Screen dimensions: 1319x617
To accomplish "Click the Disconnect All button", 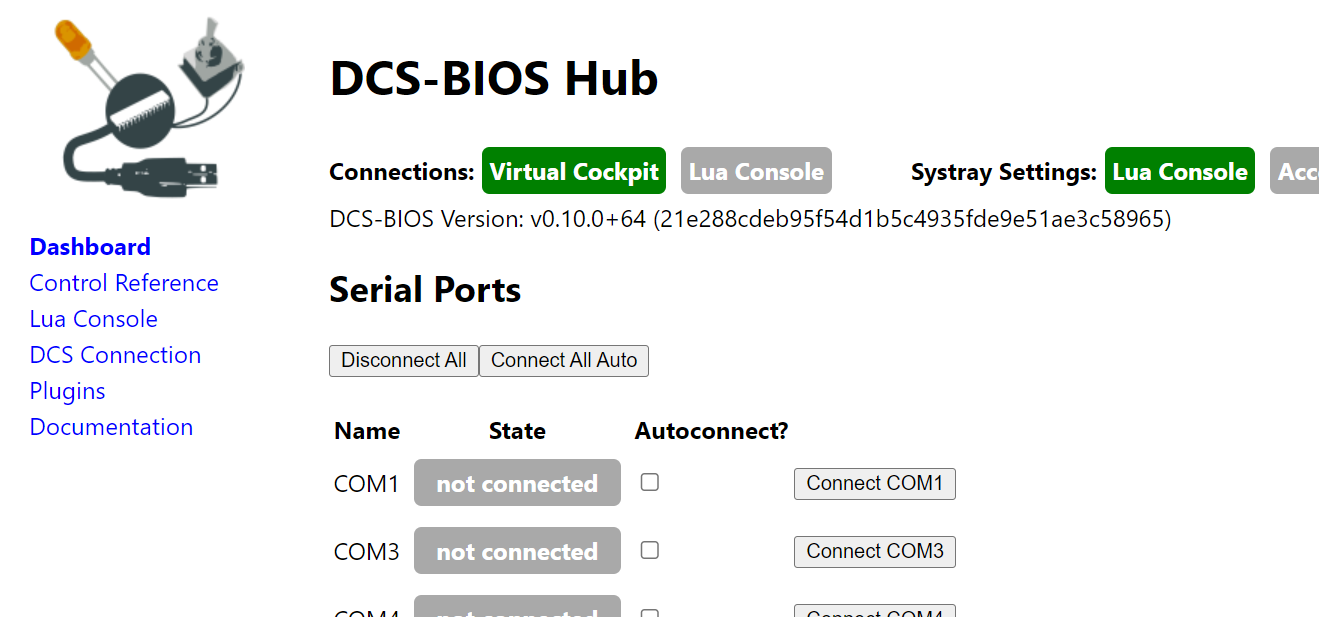I will pyautogui.click(x=404, y=361).
